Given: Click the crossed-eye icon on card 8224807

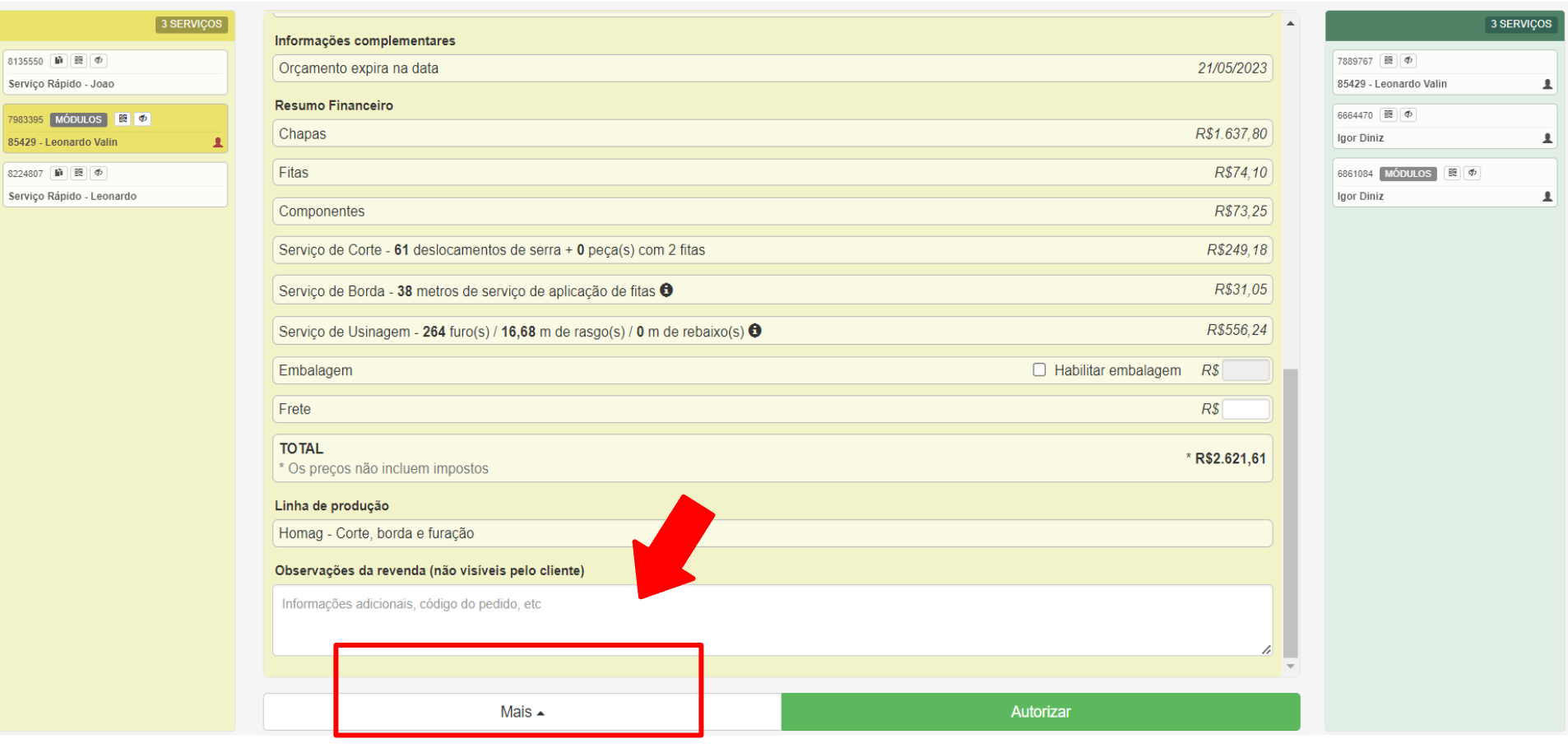Looking at the screenshot, I should coord(99,173).
